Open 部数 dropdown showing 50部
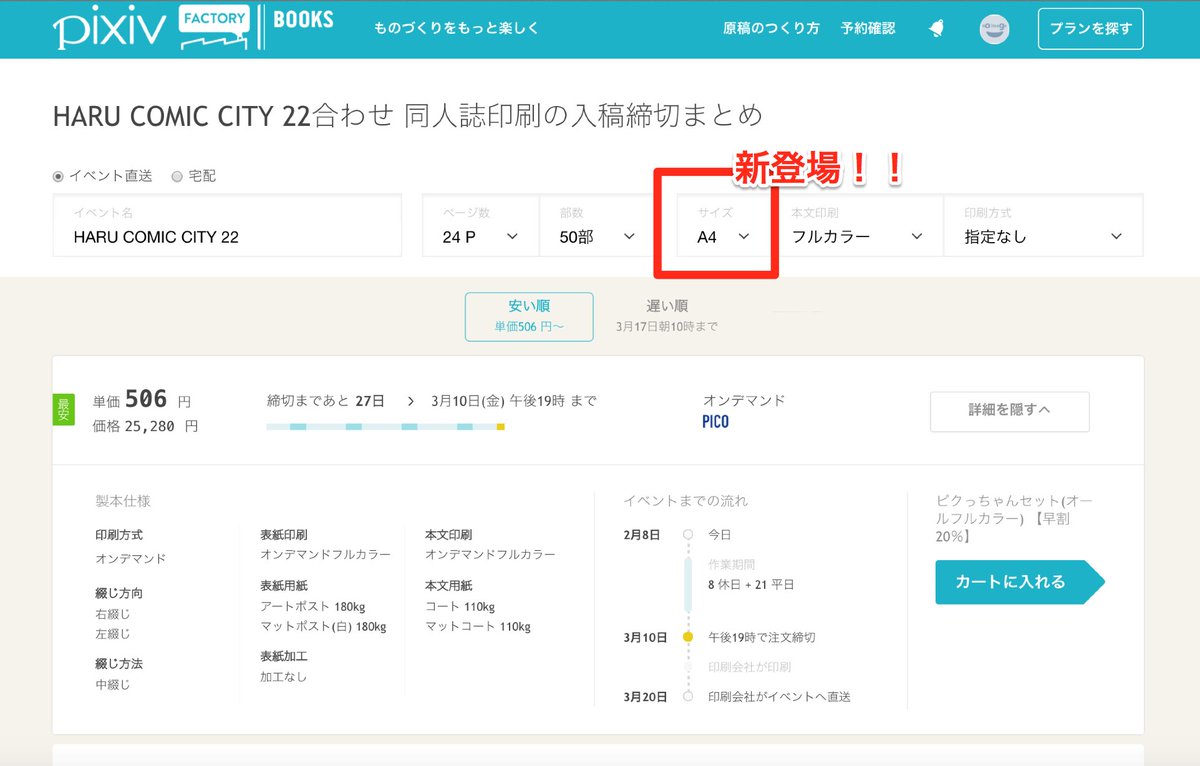 click(597, 225)
